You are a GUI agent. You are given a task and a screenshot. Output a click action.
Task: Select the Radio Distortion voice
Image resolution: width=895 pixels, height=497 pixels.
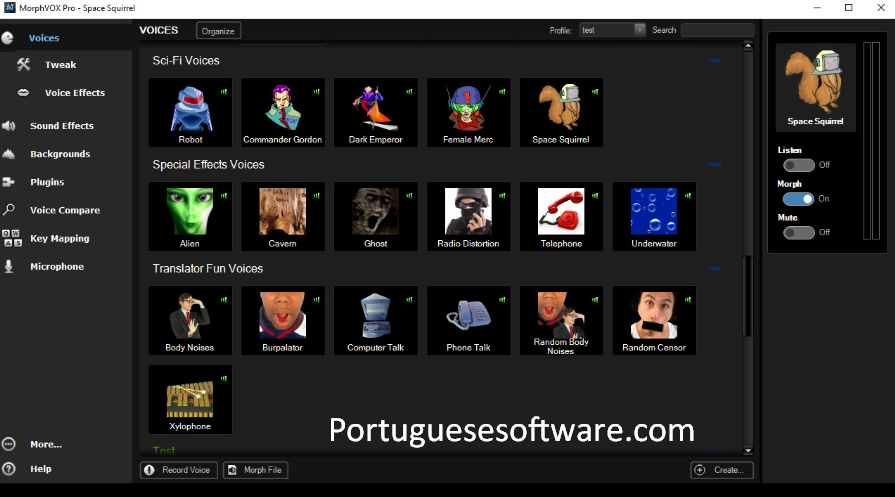click(x=468, y=216)
